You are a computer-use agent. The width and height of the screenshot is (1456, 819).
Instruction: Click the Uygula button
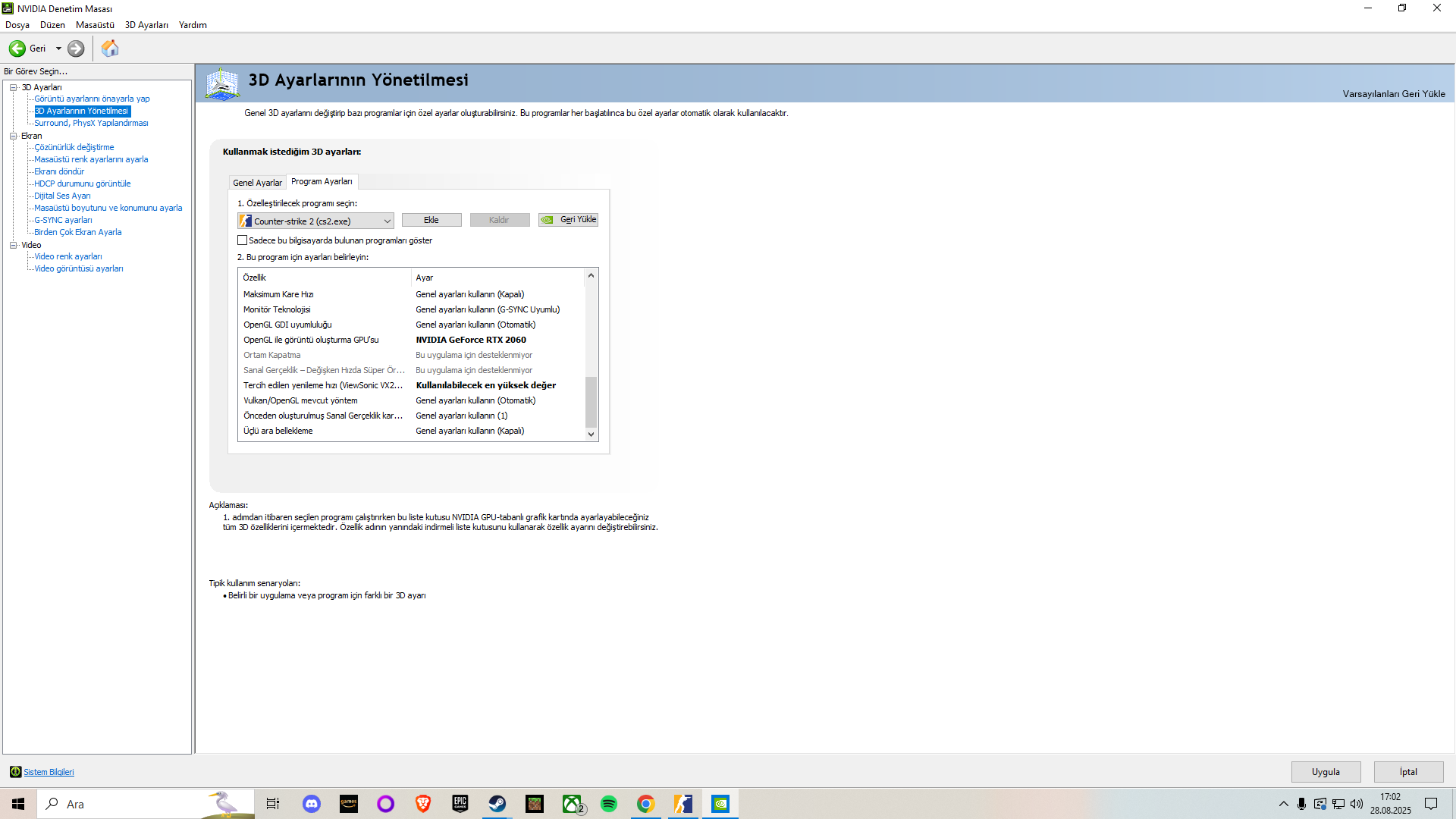pos(1326,772)
